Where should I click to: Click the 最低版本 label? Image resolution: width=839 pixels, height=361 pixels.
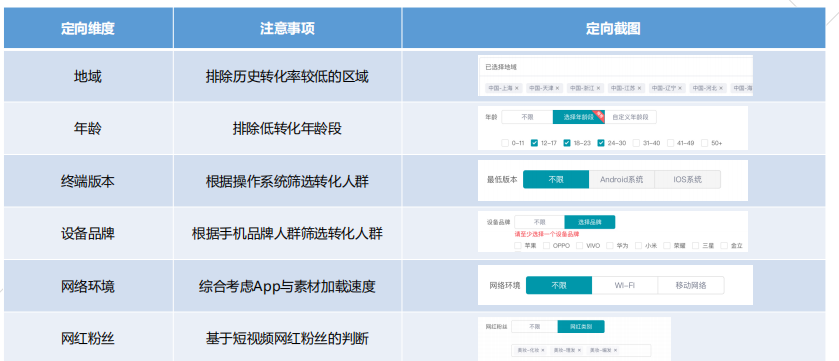(x=502, y=180)
